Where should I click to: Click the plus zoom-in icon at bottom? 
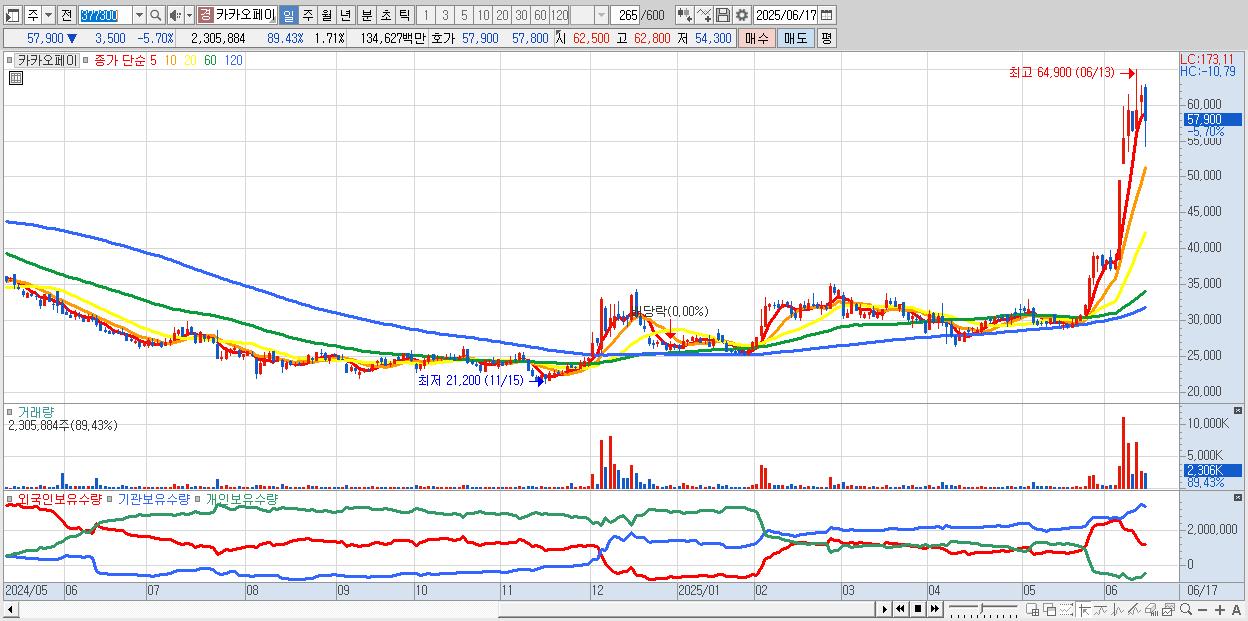coord(1220,610)
